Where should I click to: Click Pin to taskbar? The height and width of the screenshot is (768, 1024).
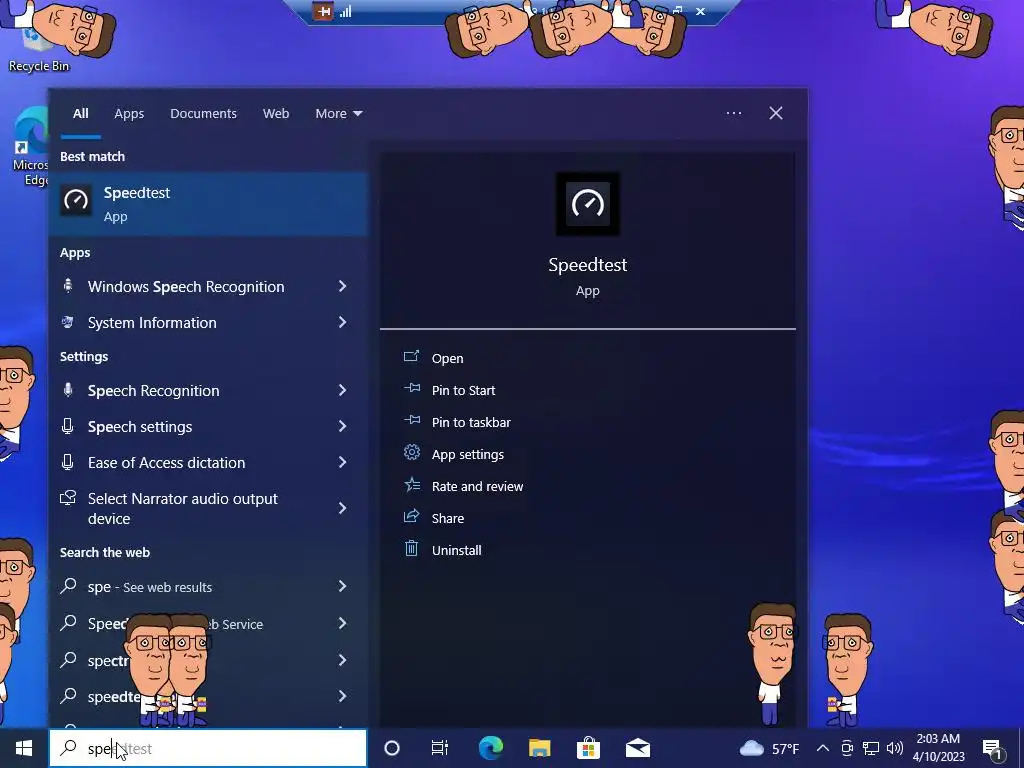[471, 422]
